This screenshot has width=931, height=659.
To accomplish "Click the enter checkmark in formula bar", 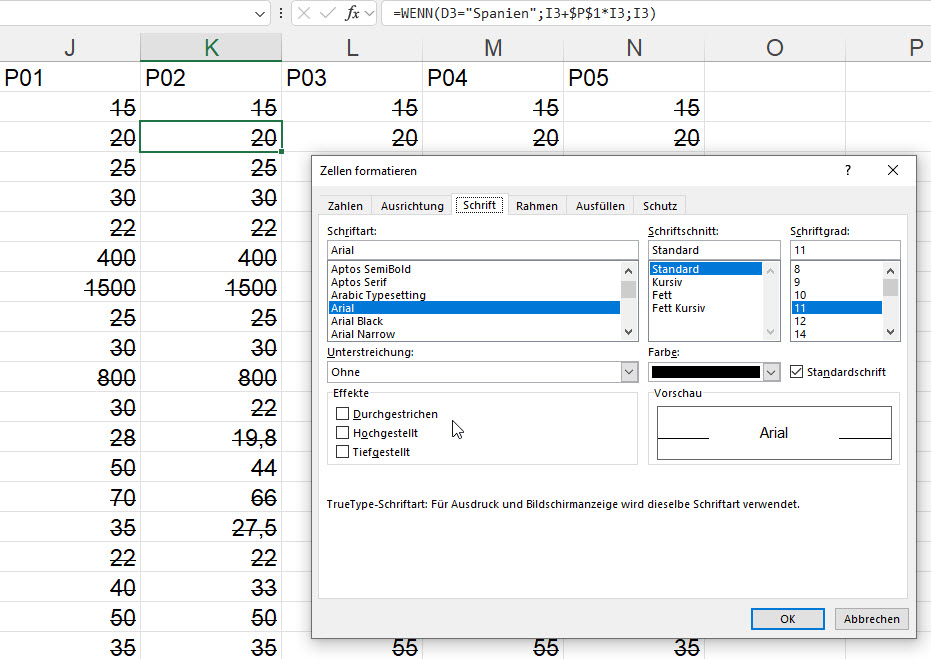I will click(327, 13).
